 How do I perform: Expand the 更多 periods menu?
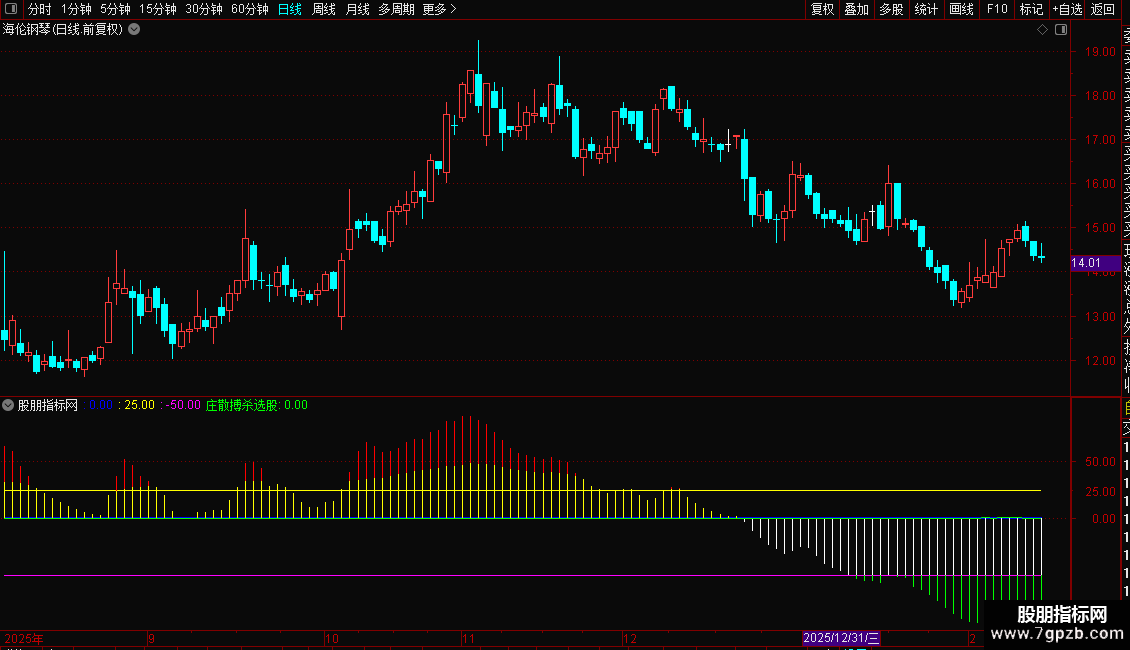(x=439, y=9)
